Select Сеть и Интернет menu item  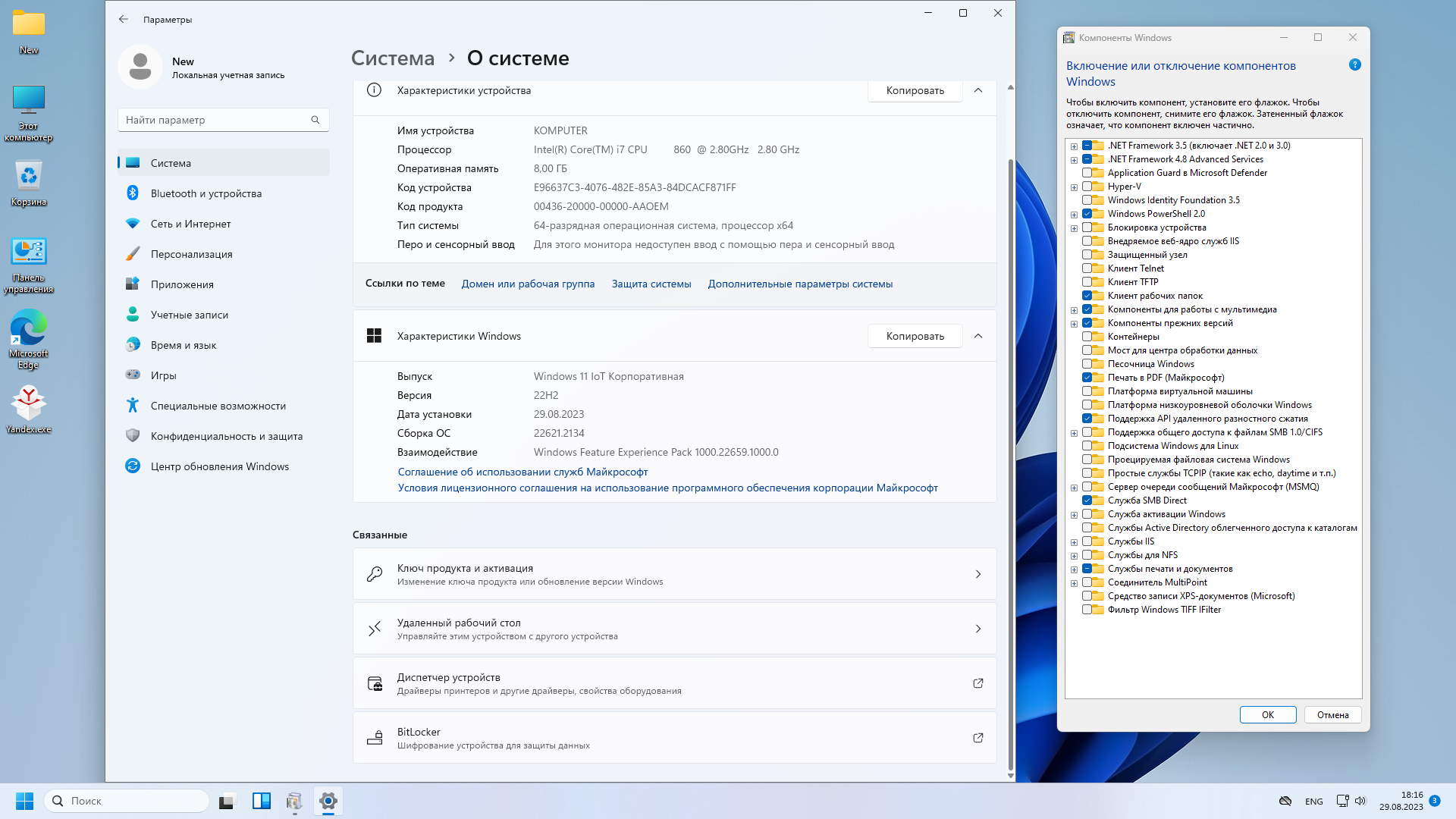tap(190, 224)
